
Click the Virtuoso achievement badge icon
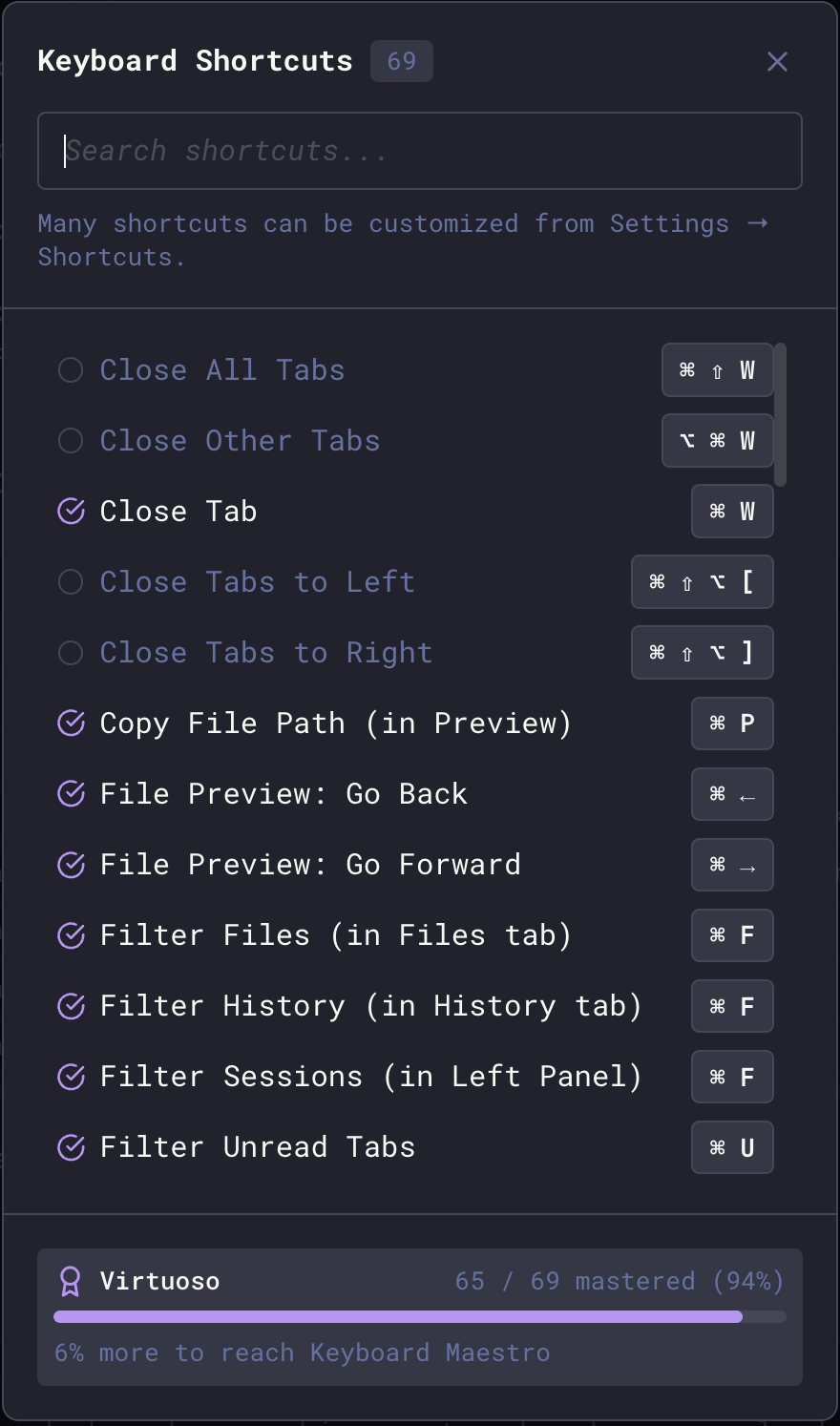point(71,1281)
